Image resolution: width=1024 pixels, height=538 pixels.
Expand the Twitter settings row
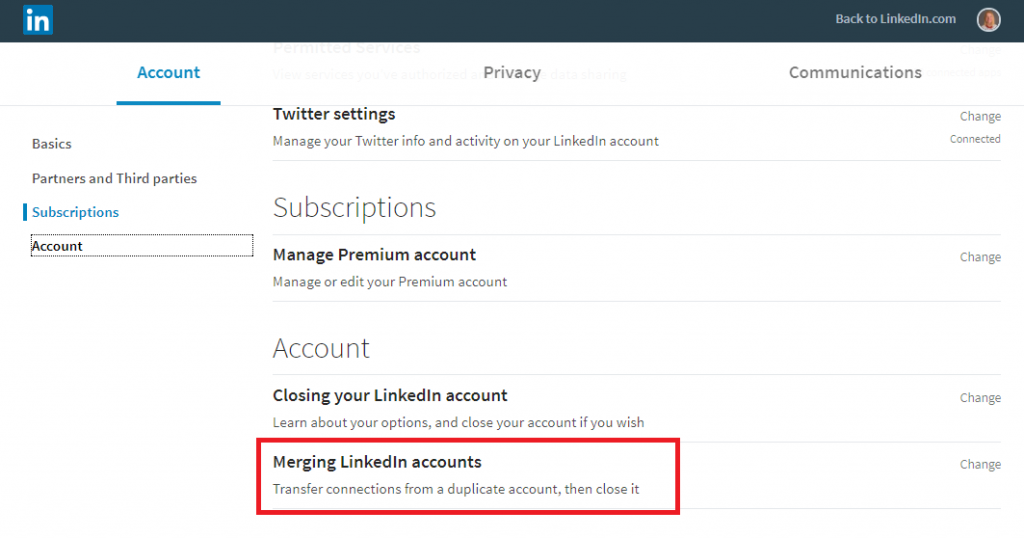pos(334,114)
